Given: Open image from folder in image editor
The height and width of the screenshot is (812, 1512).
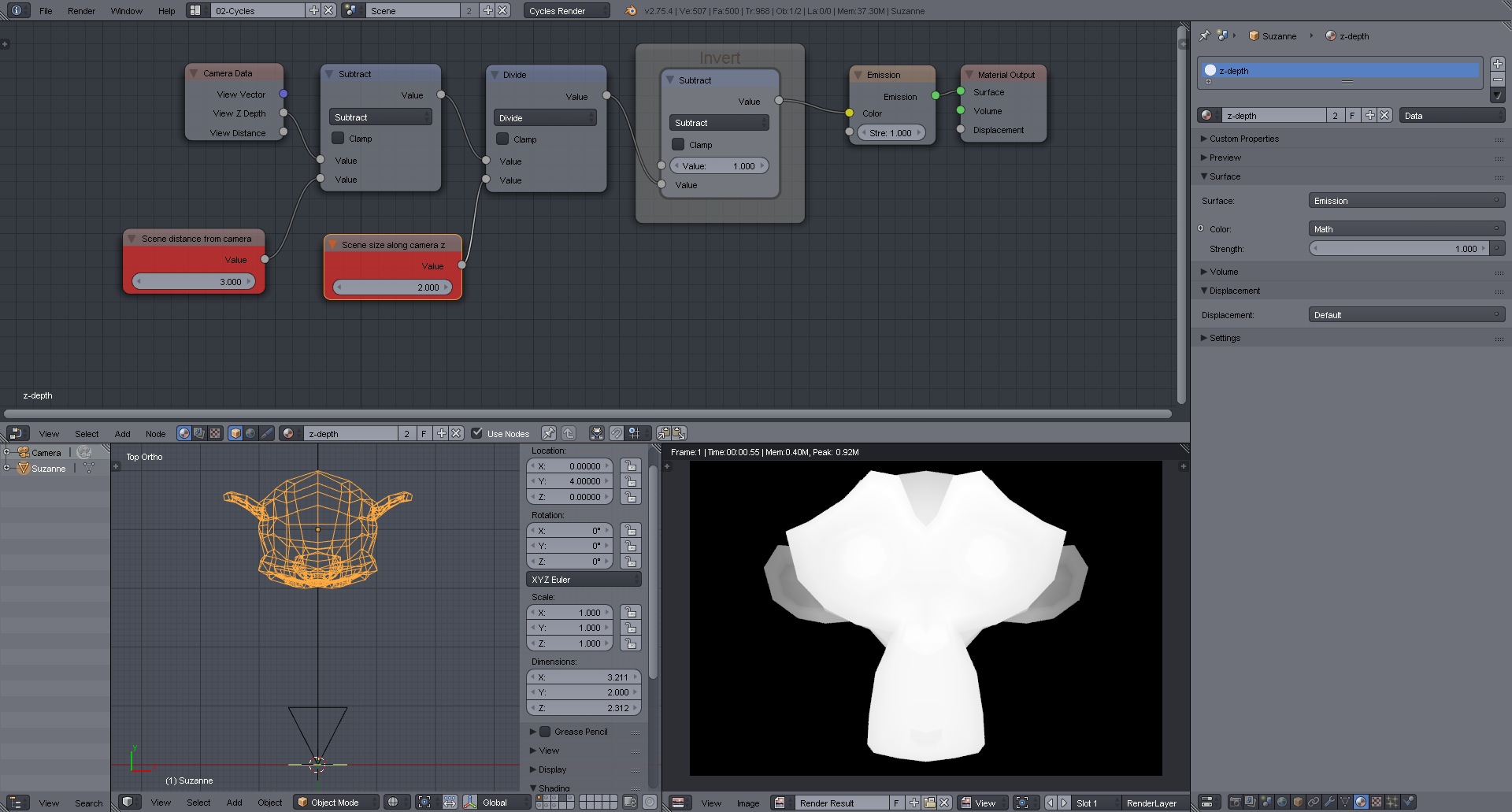Looking at the screenshot, I should click(929, 803).
